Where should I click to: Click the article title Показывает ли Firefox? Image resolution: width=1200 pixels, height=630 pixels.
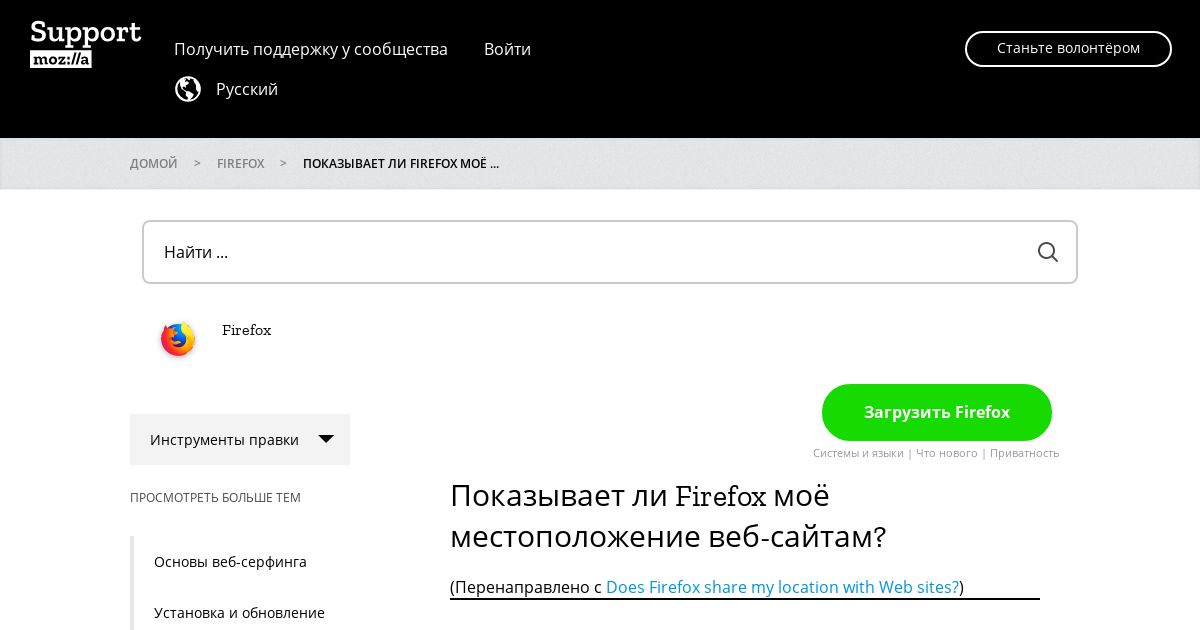[668, 516]
